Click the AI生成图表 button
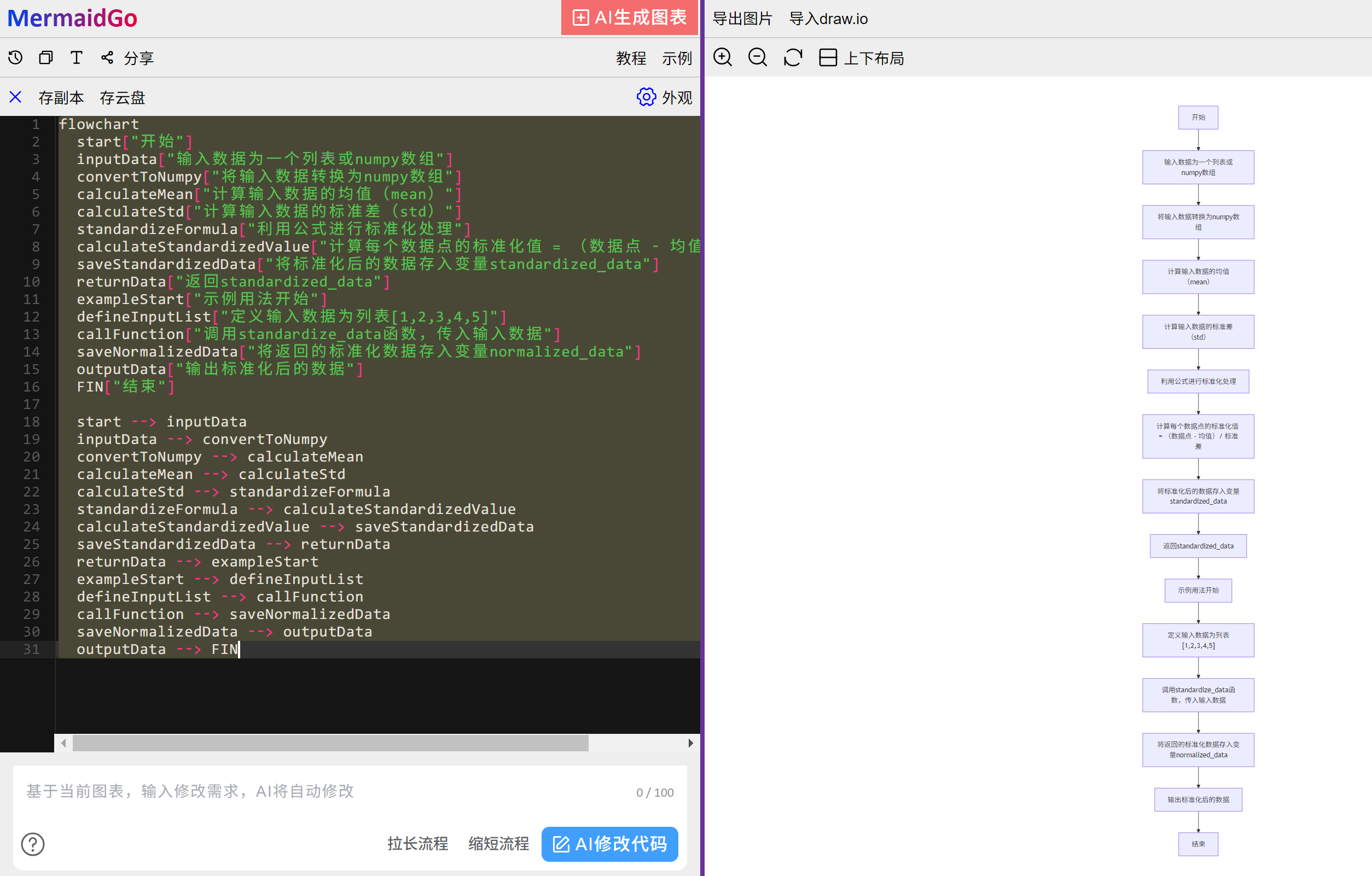This screenshot has height=876, width=1372. point(629,17)
